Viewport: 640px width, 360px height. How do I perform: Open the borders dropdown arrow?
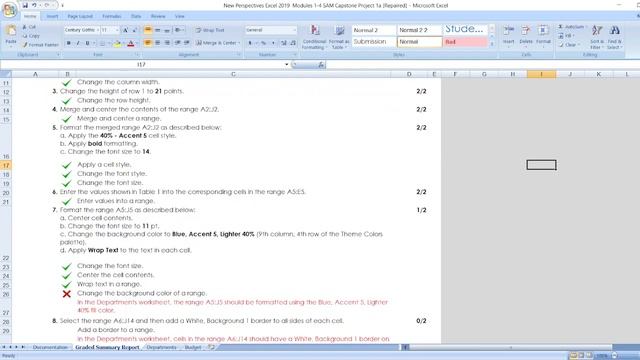tap(109, 43)
